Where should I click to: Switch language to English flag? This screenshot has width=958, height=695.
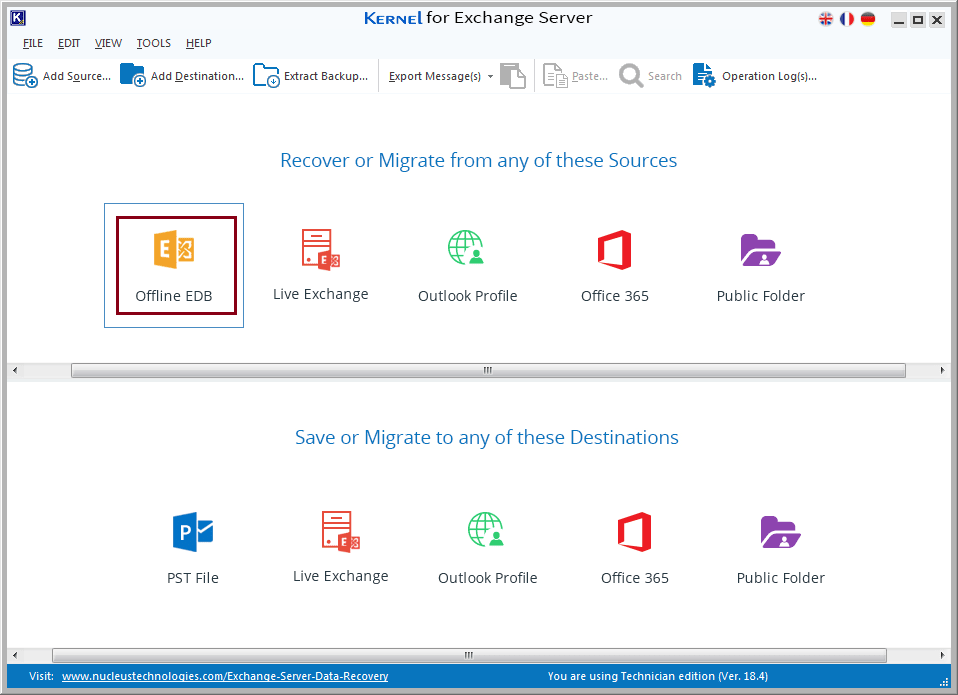point(825,19)
